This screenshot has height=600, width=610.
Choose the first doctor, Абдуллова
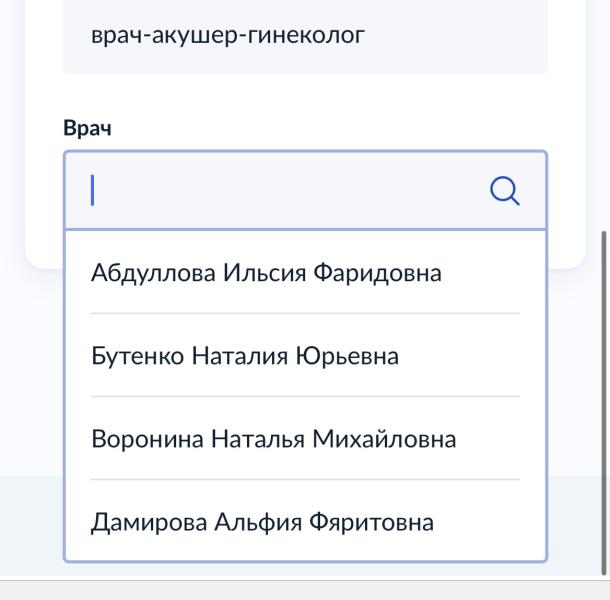(265, 273)
